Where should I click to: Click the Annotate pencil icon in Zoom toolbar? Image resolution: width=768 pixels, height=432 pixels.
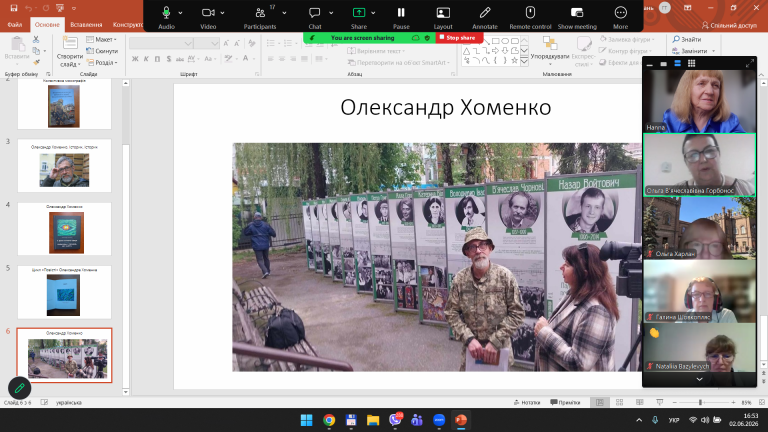[x=485, y=13]
